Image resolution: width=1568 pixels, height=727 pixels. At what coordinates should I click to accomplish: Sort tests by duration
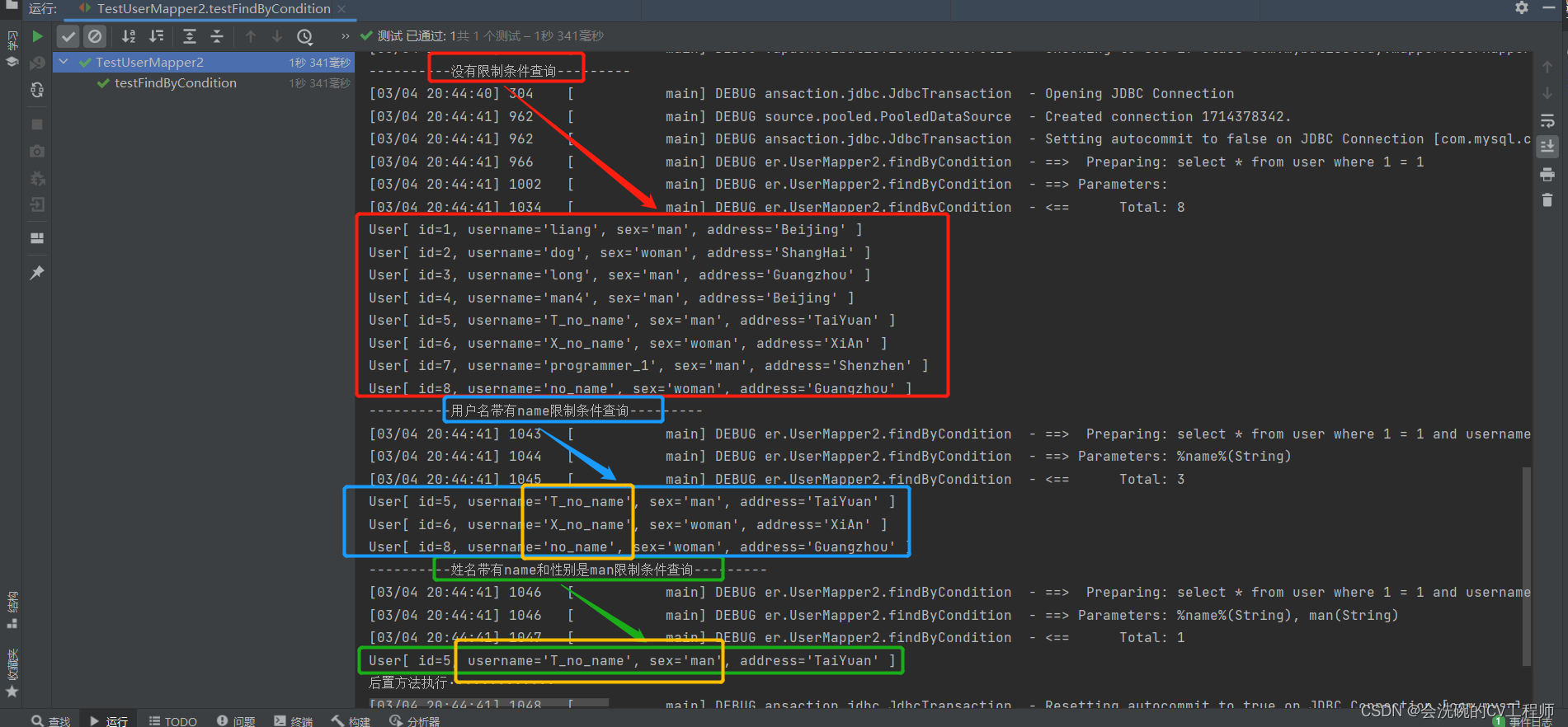coord(156,36)
